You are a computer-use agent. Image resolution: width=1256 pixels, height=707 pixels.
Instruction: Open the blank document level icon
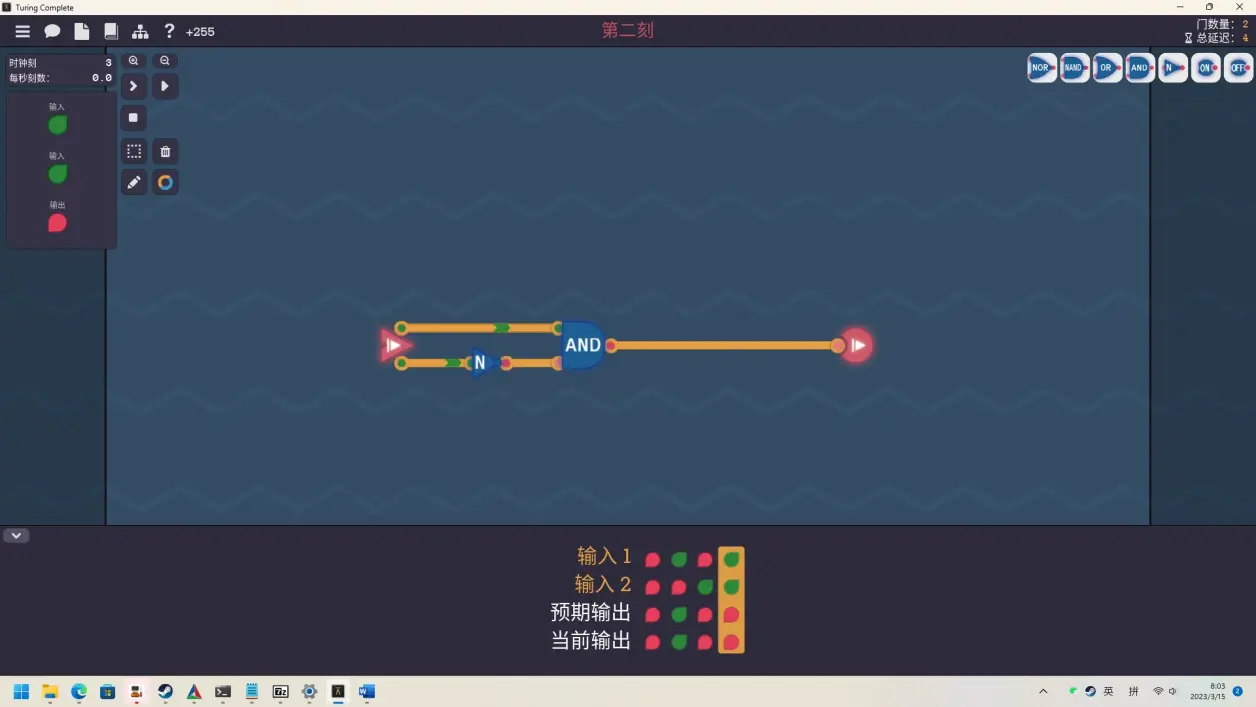tap(82, 32)
